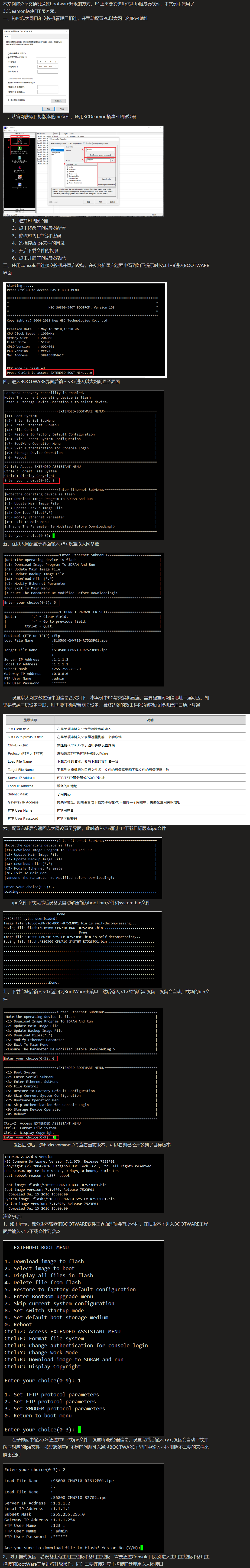Expand the TFTP Client panel section
This screenshot has height=1568, width=250.
pyautogui.click(x=19, y=211)
